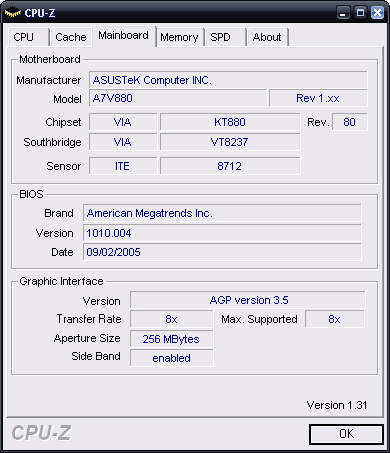Minimize the CPU-Z window

343,13
